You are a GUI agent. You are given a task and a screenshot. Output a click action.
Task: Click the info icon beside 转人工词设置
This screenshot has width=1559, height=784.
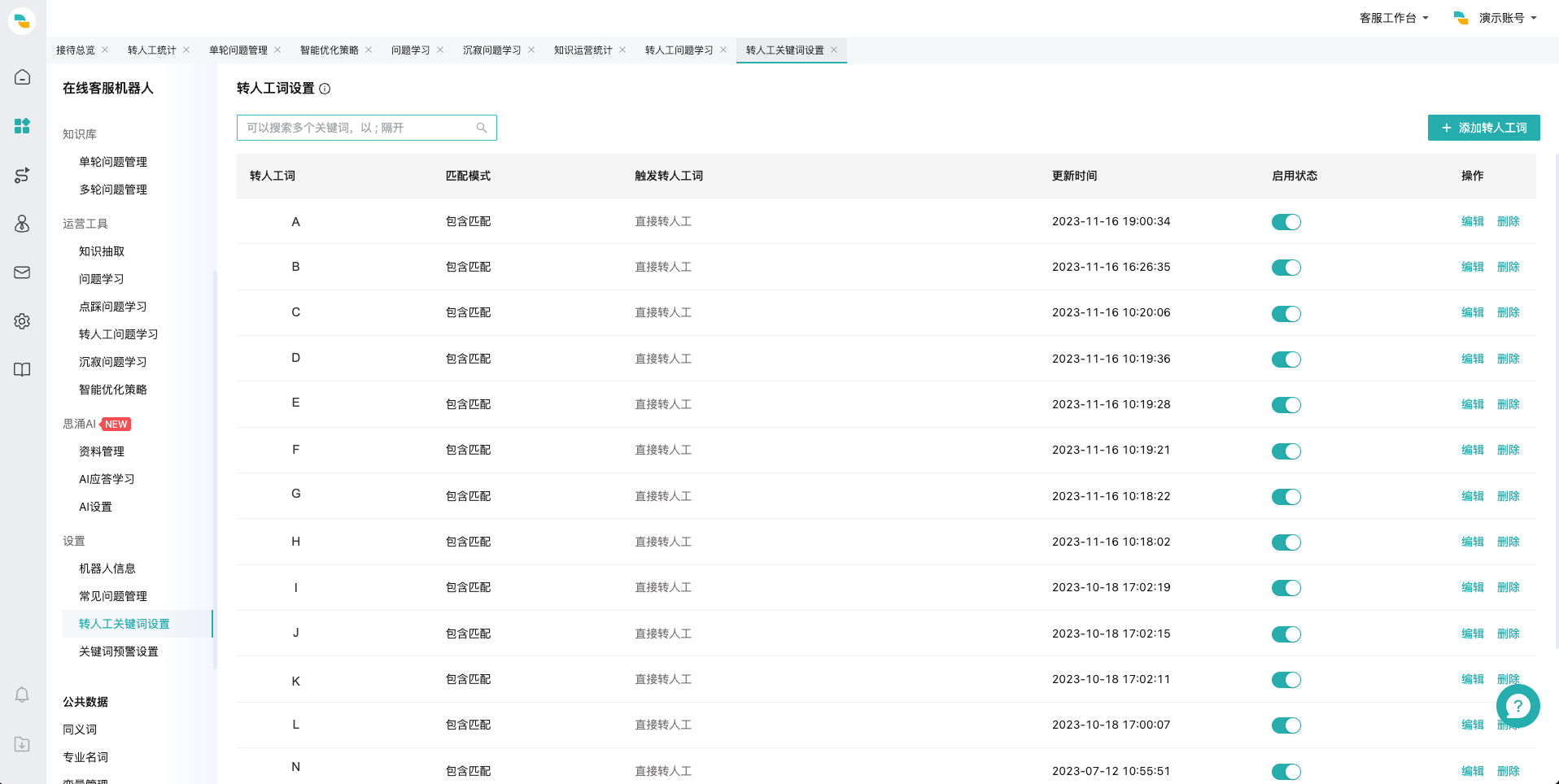point(325,89)
